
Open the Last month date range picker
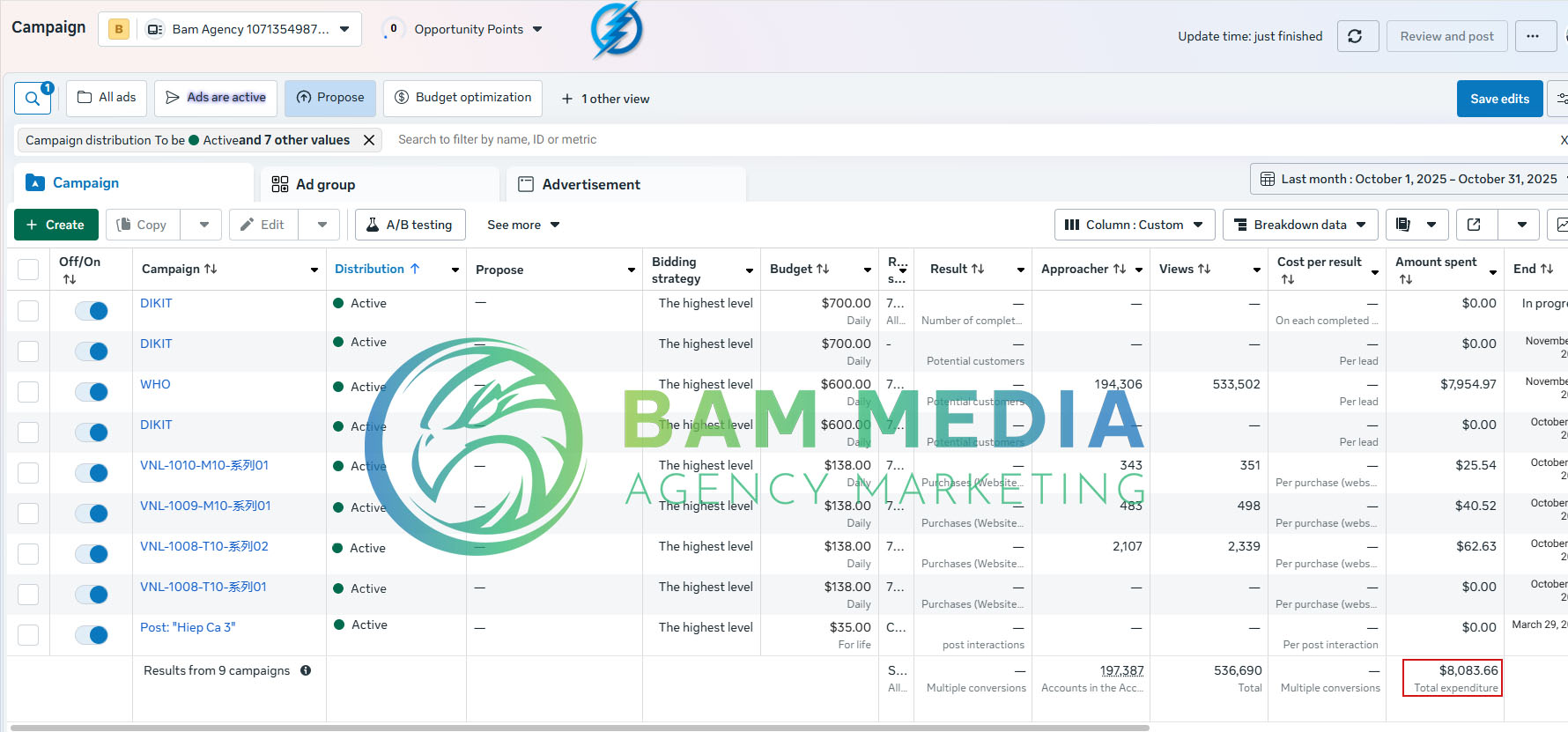[1409, 179]
